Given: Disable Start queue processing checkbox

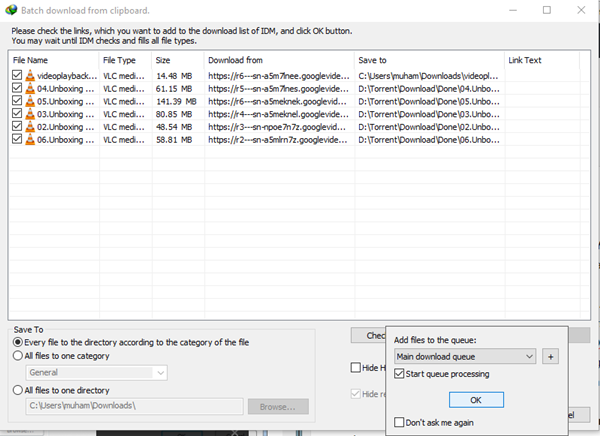Looking at the screenshot, I should click(401, 374).
